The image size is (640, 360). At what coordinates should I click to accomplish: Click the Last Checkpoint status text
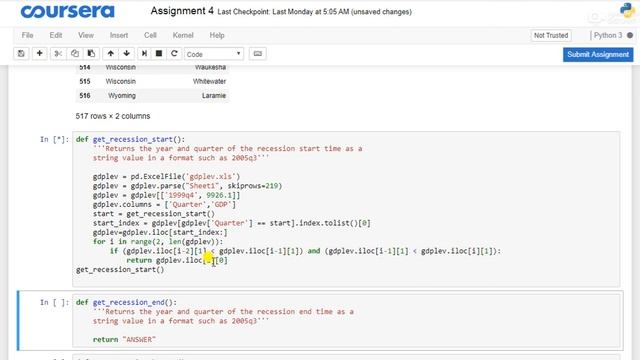[314, 12]
